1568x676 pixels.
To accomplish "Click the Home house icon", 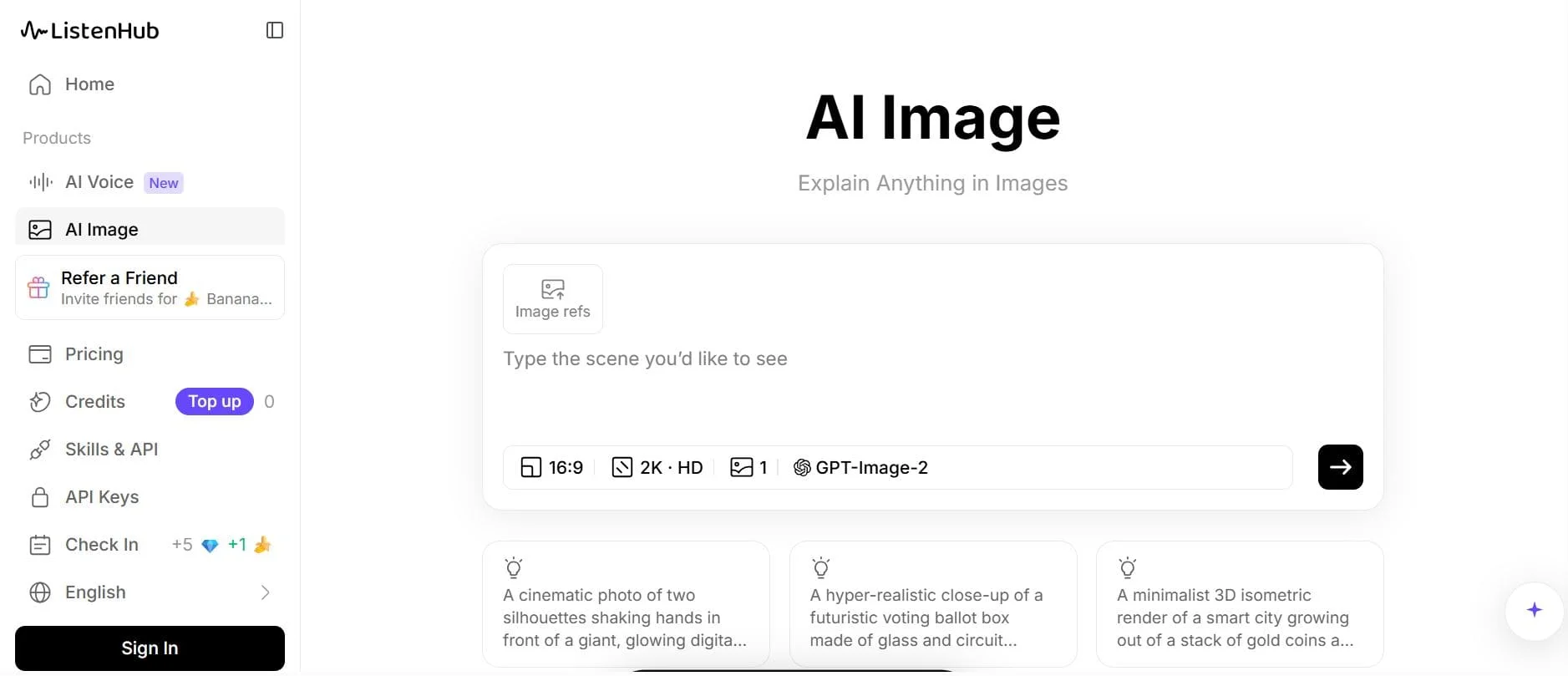I will [40, 84].
